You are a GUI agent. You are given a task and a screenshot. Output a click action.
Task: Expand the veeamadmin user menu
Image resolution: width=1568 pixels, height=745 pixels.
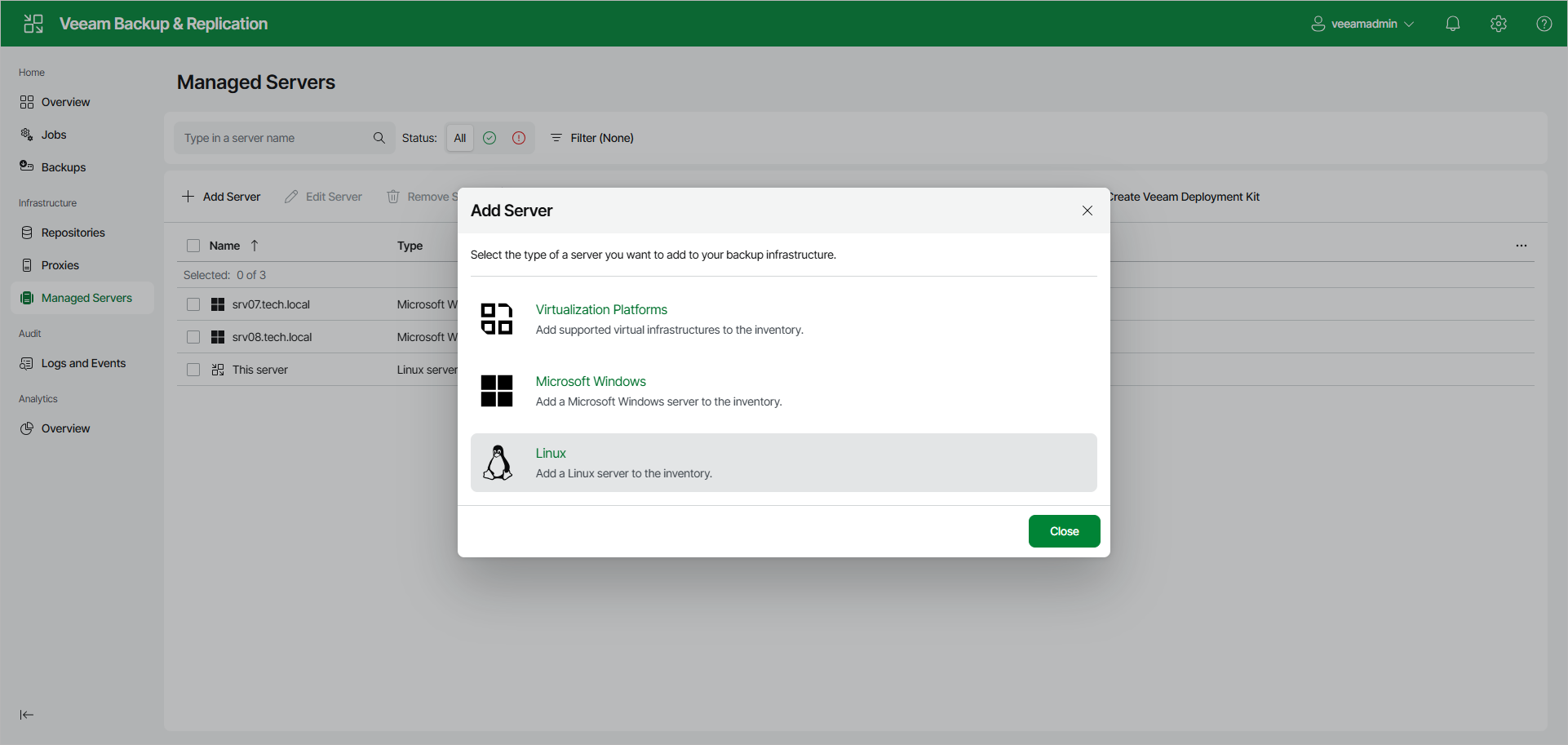point(1362,24)
